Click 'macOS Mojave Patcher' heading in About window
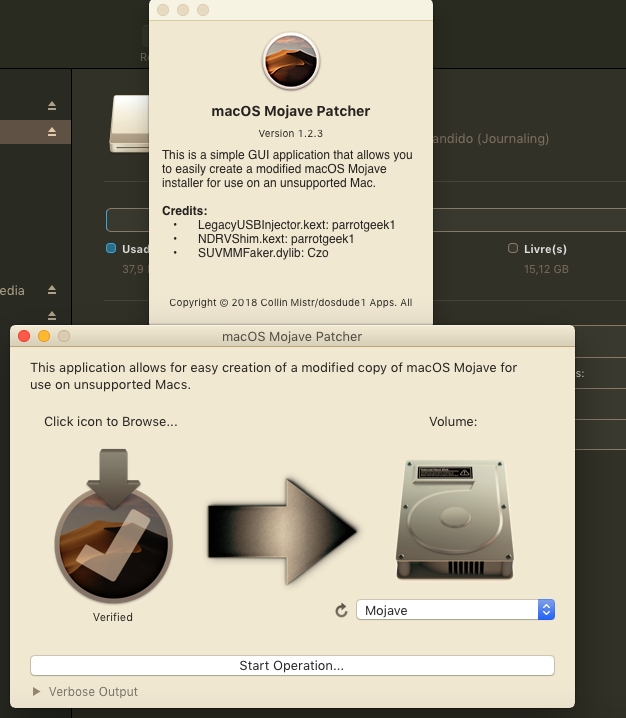 [x=290, y=111]
